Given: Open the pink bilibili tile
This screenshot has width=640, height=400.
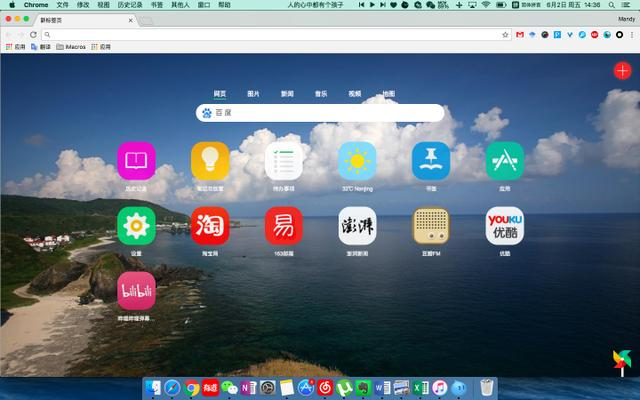Looking at the screenshot, I should click(136, 291).
